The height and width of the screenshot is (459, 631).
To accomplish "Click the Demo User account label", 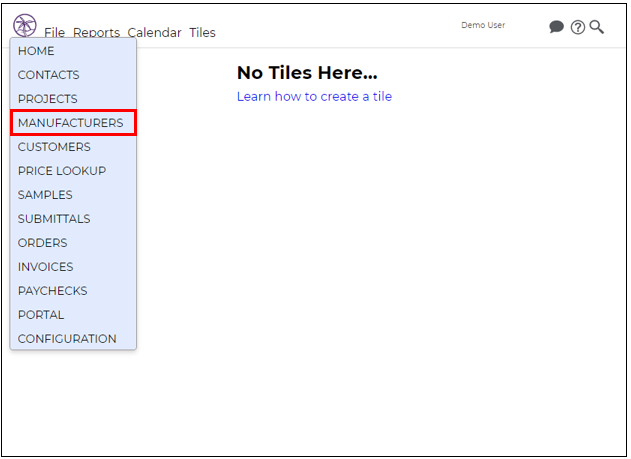I will [483, 25].
